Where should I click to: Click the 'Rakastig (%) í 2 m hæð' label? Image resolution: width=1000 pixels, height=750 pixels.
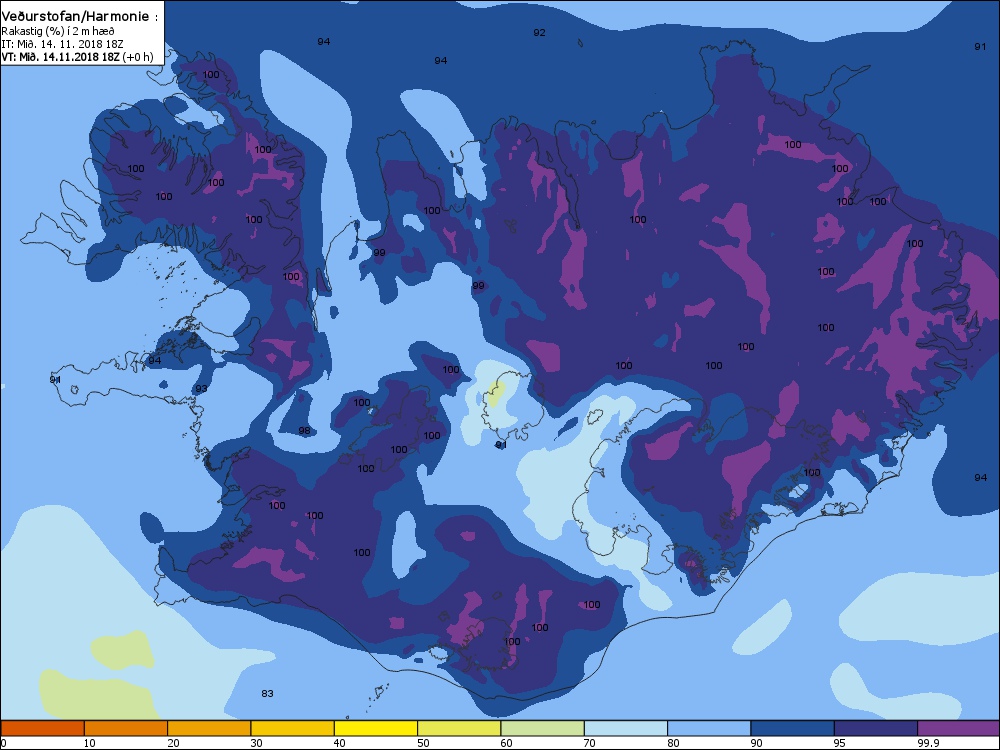[x=58, y=31]
